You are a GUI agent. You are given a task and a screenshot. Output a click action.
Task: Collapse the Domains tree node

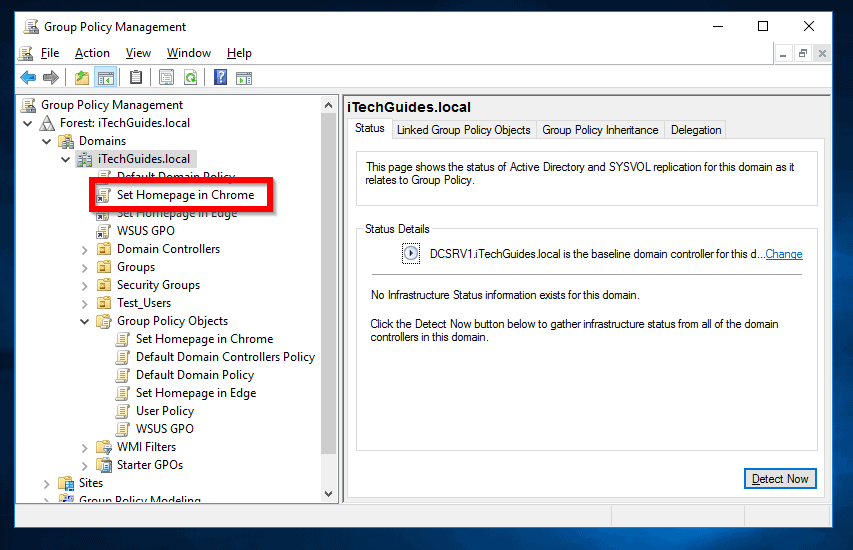[47, 141]
